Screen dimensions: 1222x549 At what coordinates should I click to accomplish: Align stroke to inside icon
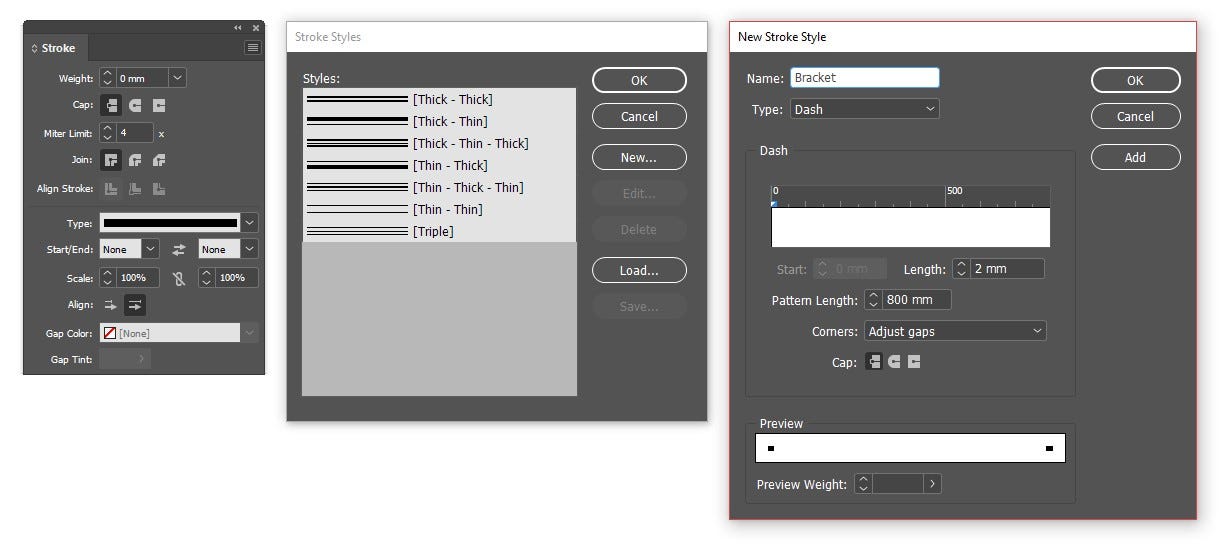pyautogui.click(x=136, y=189)
